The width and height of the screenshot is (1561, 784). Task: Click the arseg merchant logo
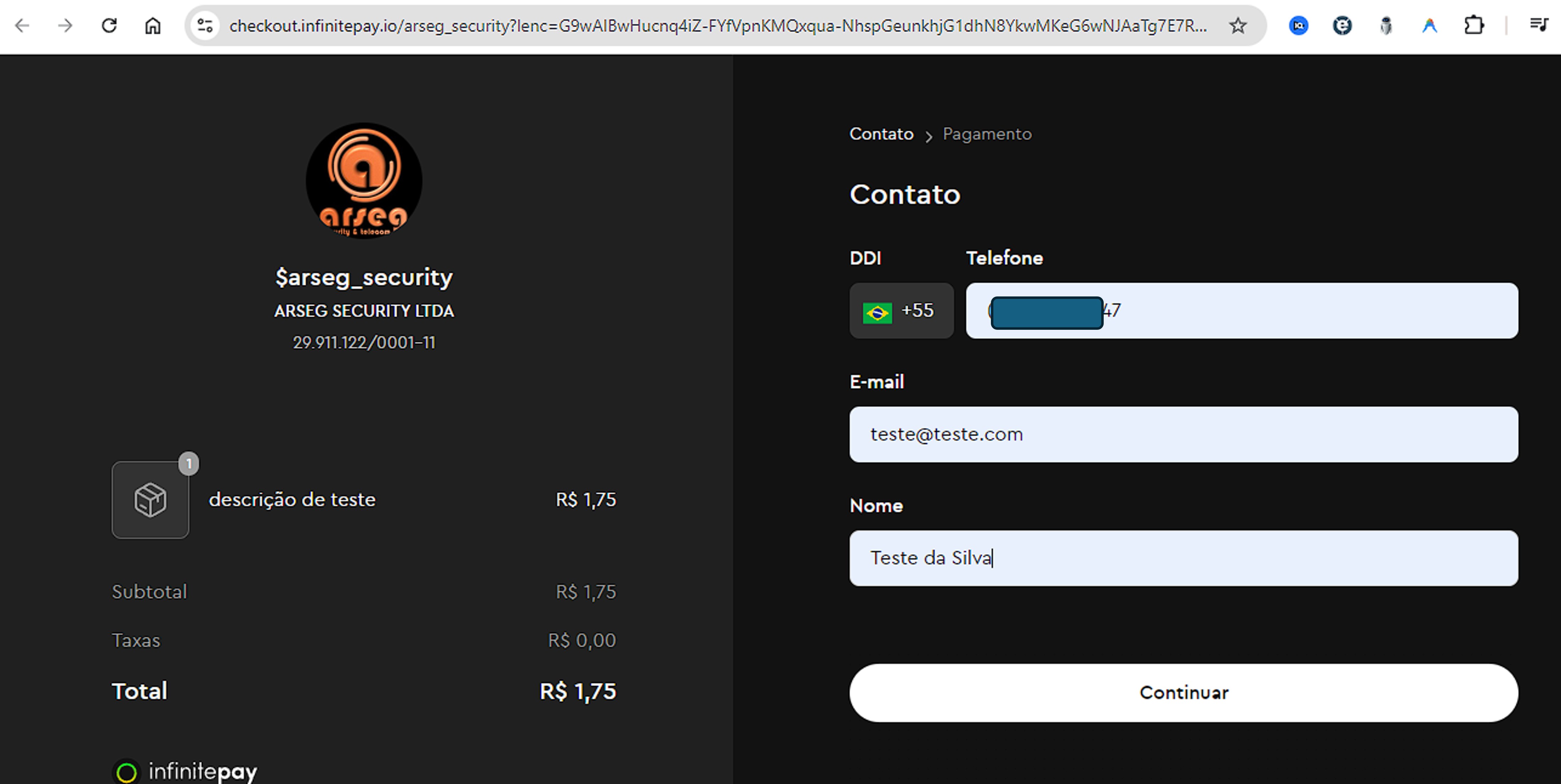pyautogui.click(x=364, y=180)
